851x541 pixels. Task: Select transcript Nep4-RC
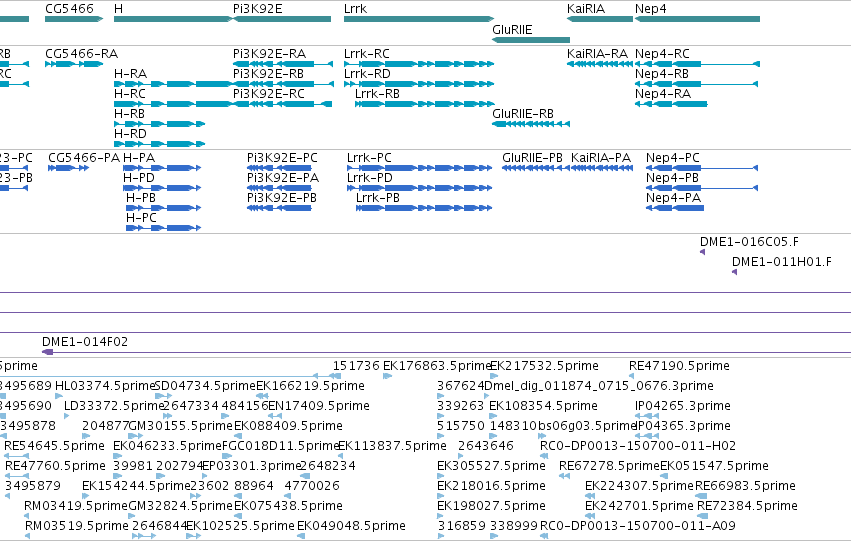[x=697, y=64]
